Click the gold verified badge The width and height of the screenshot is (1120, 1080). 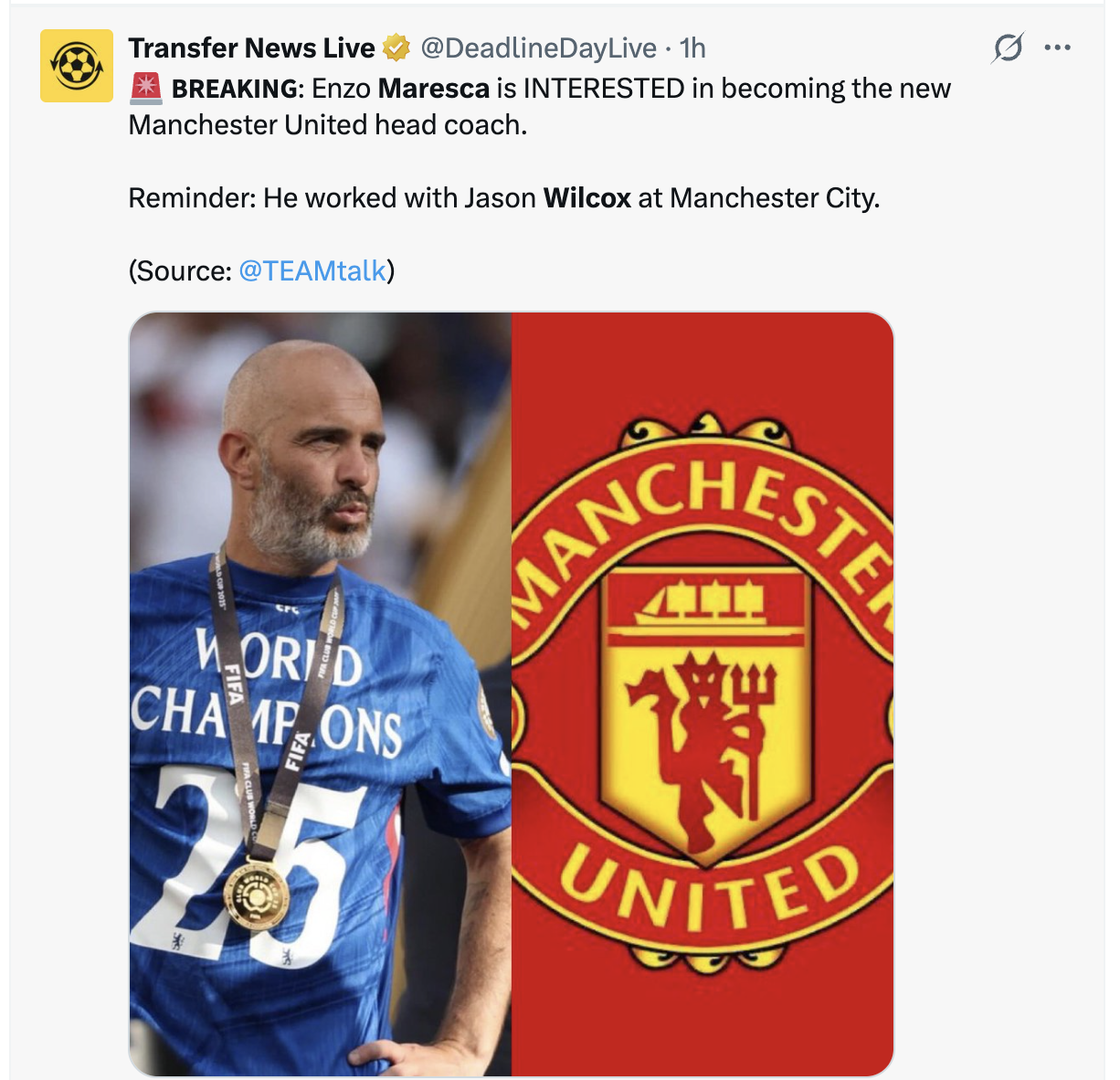[396, 48]
